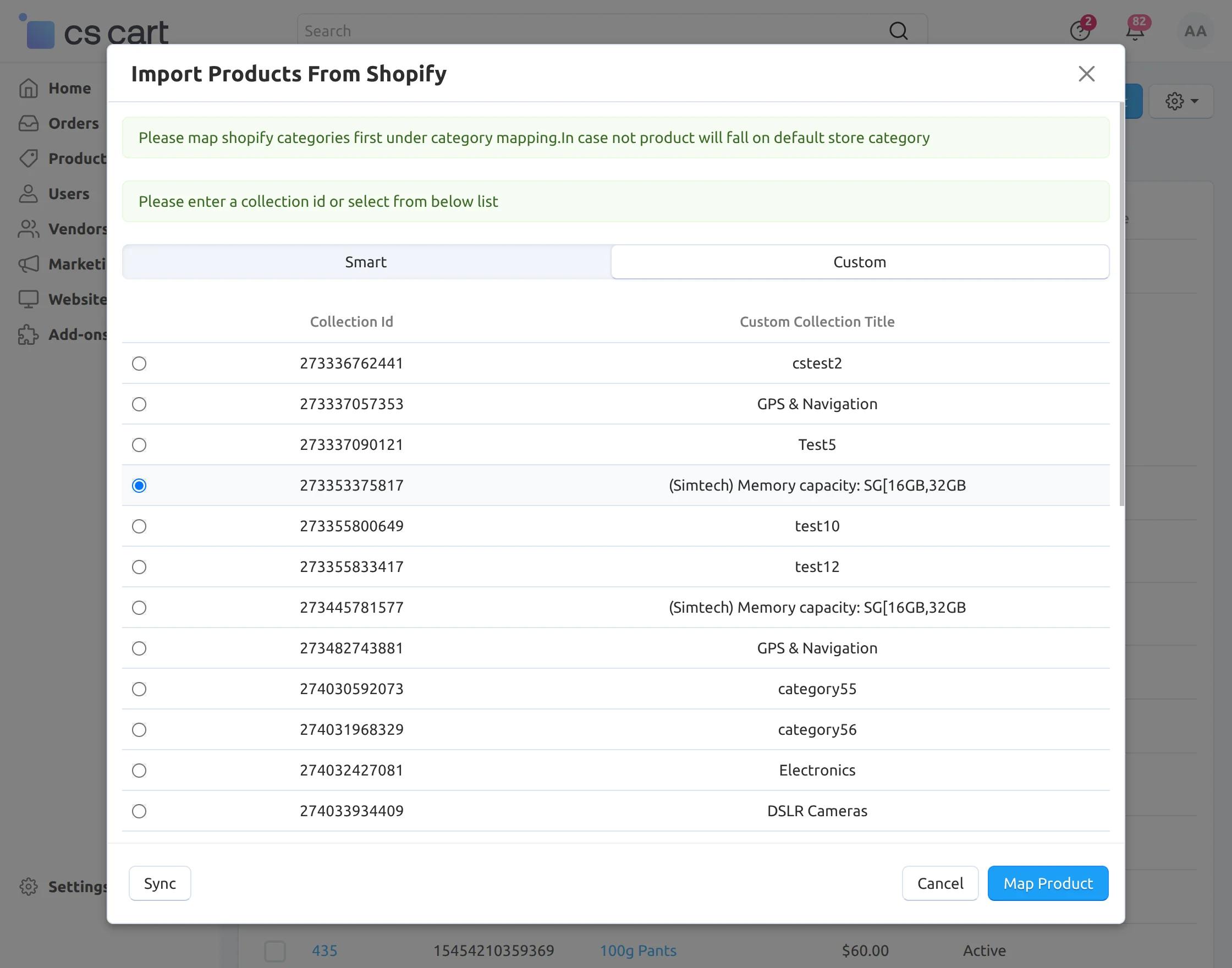The image size is (1232, 968).
Task: Click the Orders inbox icon
Action: 29,124
